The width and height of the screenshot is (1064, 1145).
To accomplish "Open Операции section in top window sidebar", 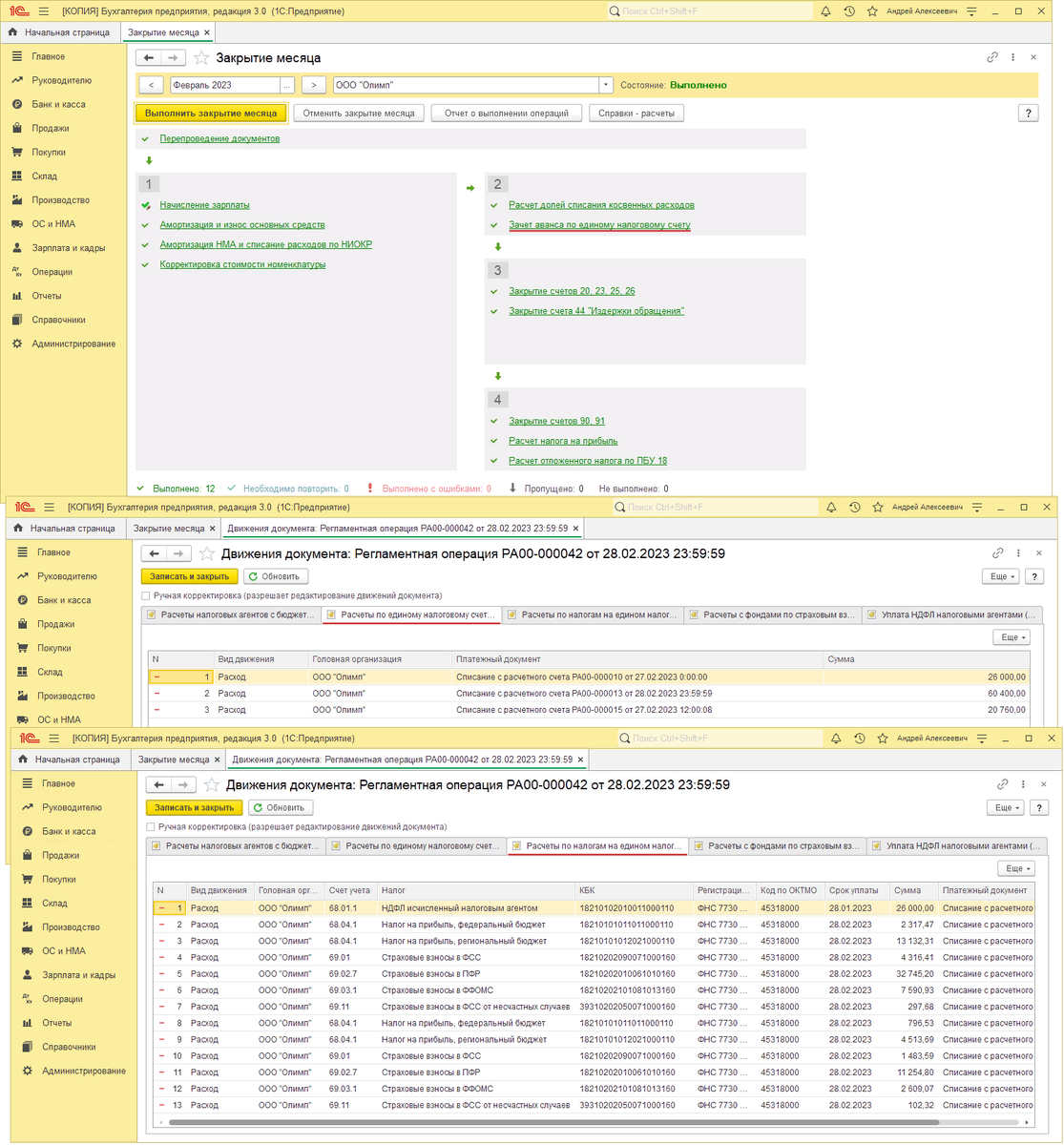I will (52, 271).
